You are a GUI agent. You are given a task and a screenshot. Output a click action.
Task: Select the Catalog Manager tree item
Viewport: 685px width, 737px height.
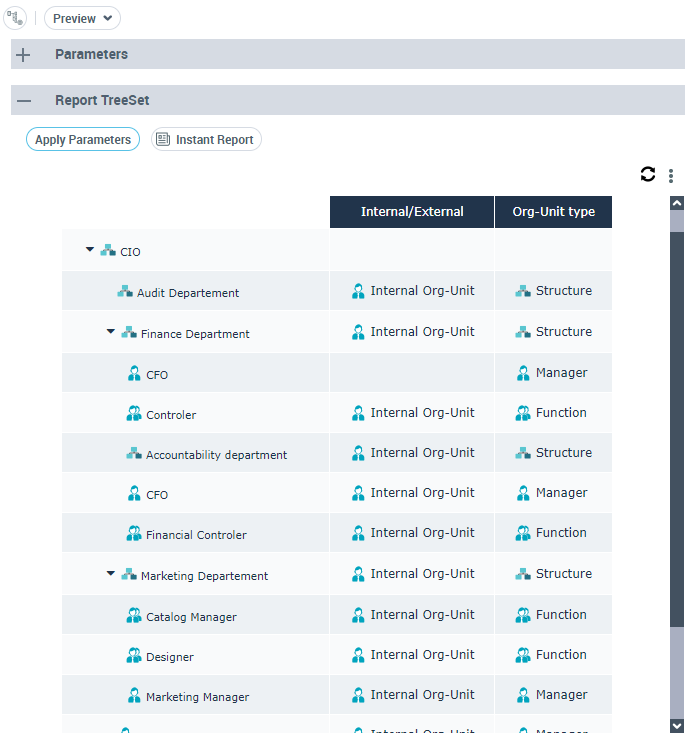191,617
